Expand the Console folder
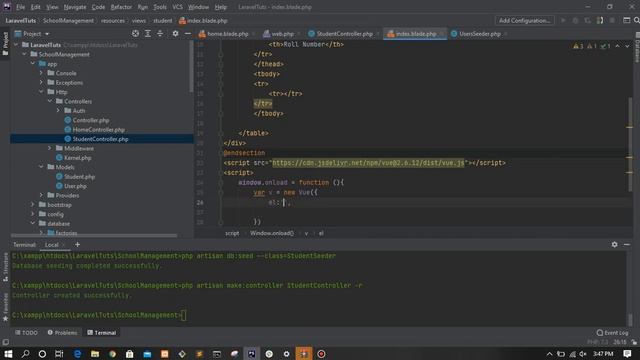 [41, 73]
